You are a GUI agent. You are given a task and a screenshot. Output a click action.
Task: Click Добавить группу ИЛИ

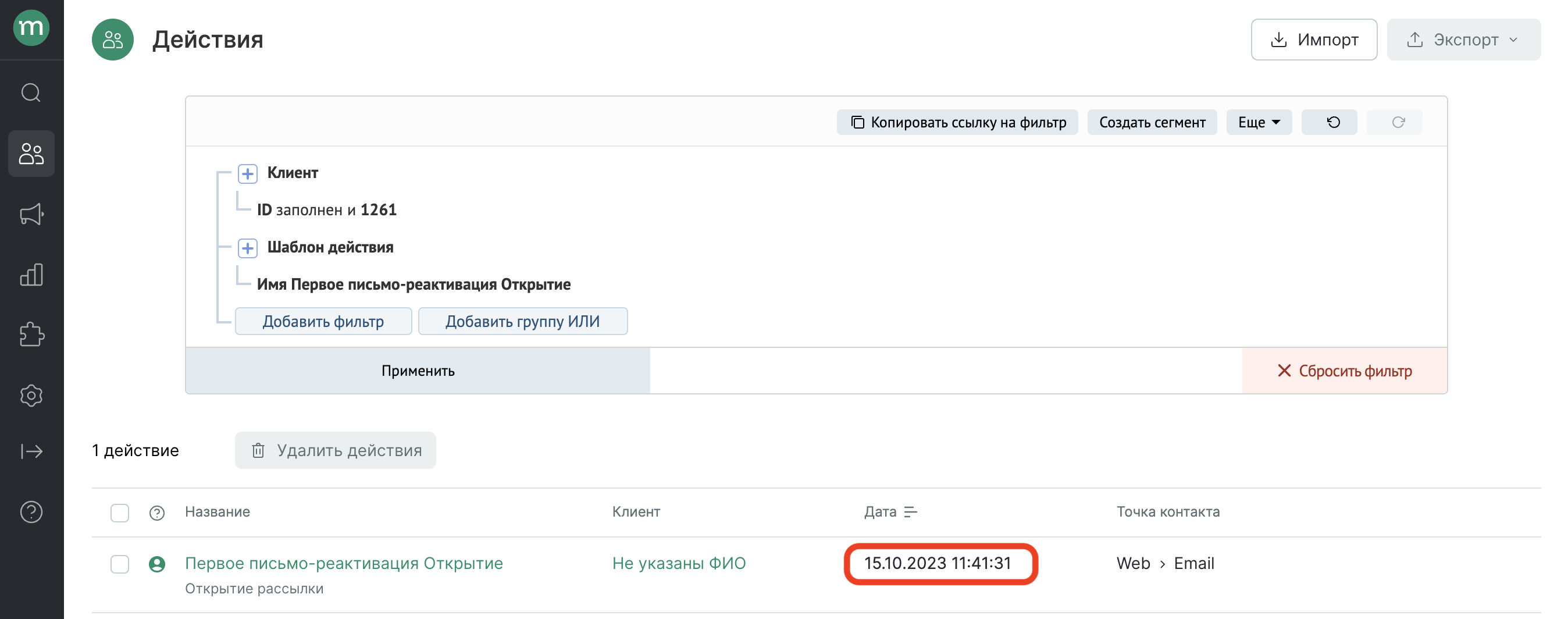(523, 321)
